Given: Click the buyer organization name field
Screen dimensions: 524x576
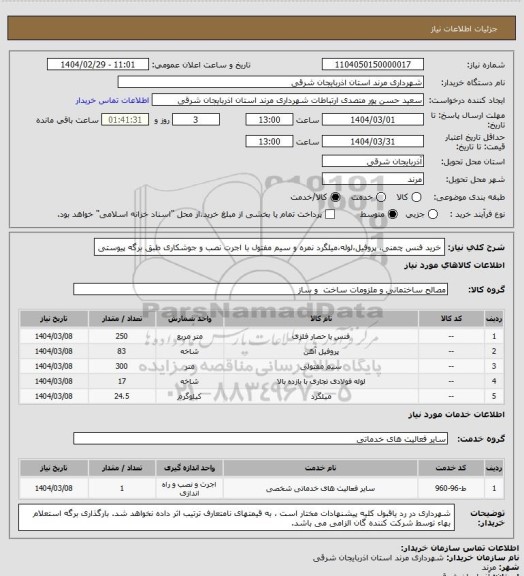Looking at the screenshot, I should [x=270, y=82].
